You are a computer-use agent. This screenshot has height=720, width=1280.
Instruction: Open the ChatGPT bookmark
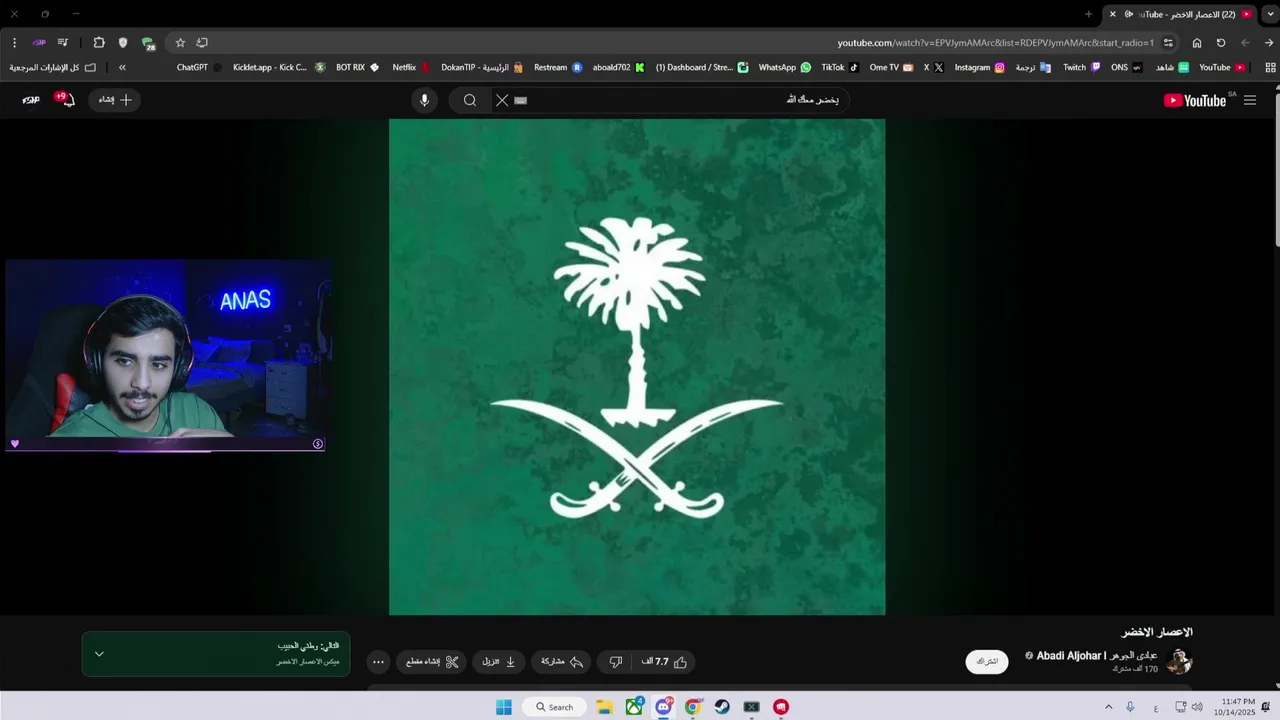[x=199, y=68]
